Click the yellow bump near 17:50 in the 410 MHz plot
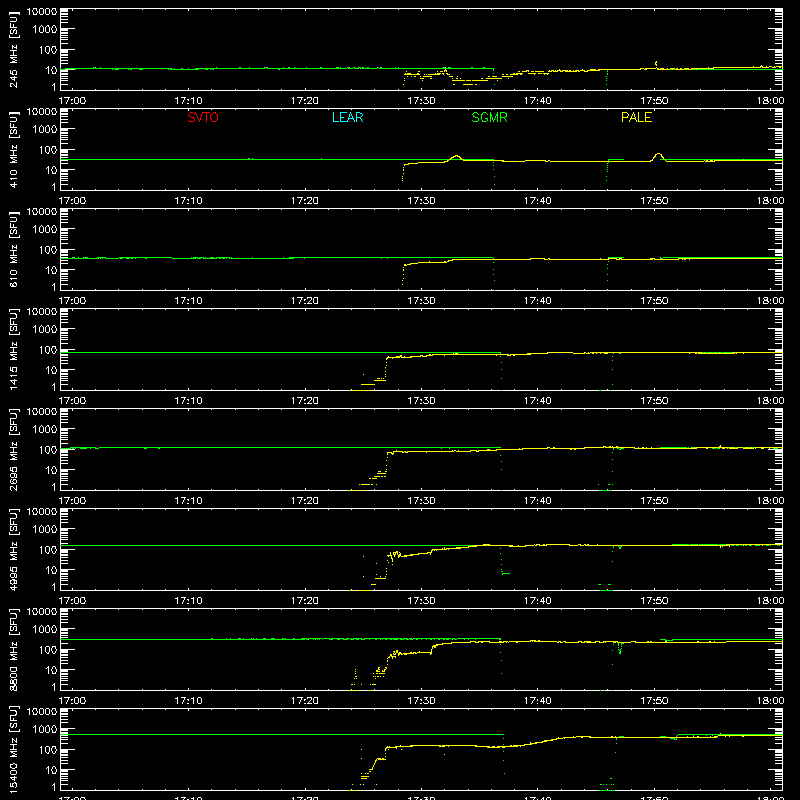 point(658,157)
